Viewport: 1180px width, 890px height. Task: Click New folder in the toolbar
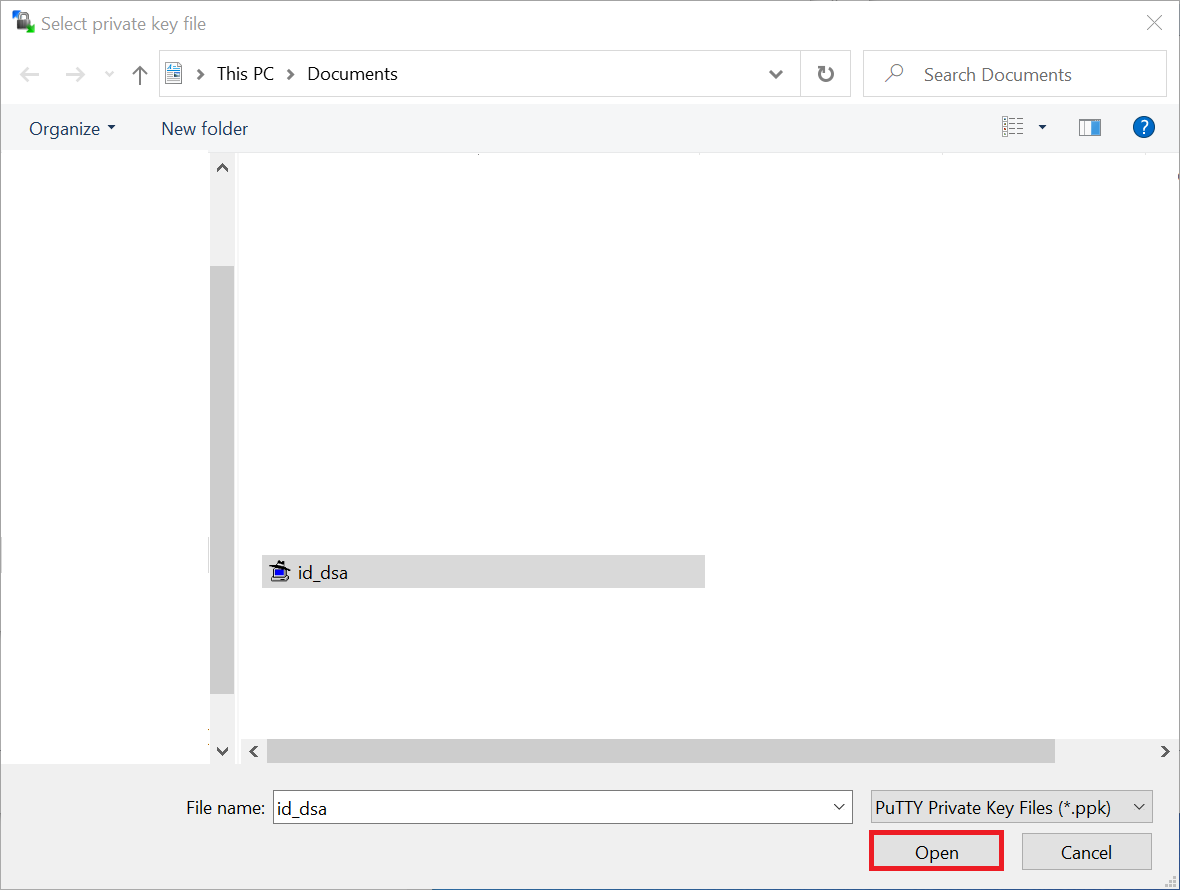pyautogui.click(x=204, y=129)
